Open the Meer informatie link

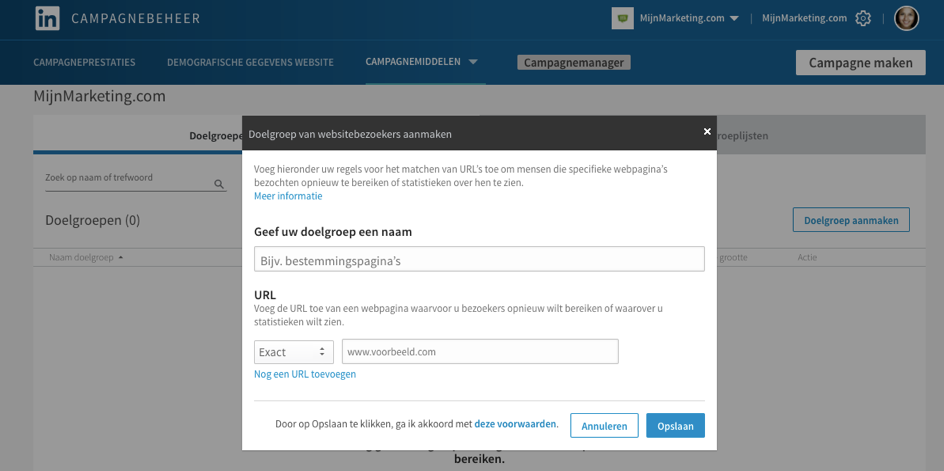click(288, 196)
